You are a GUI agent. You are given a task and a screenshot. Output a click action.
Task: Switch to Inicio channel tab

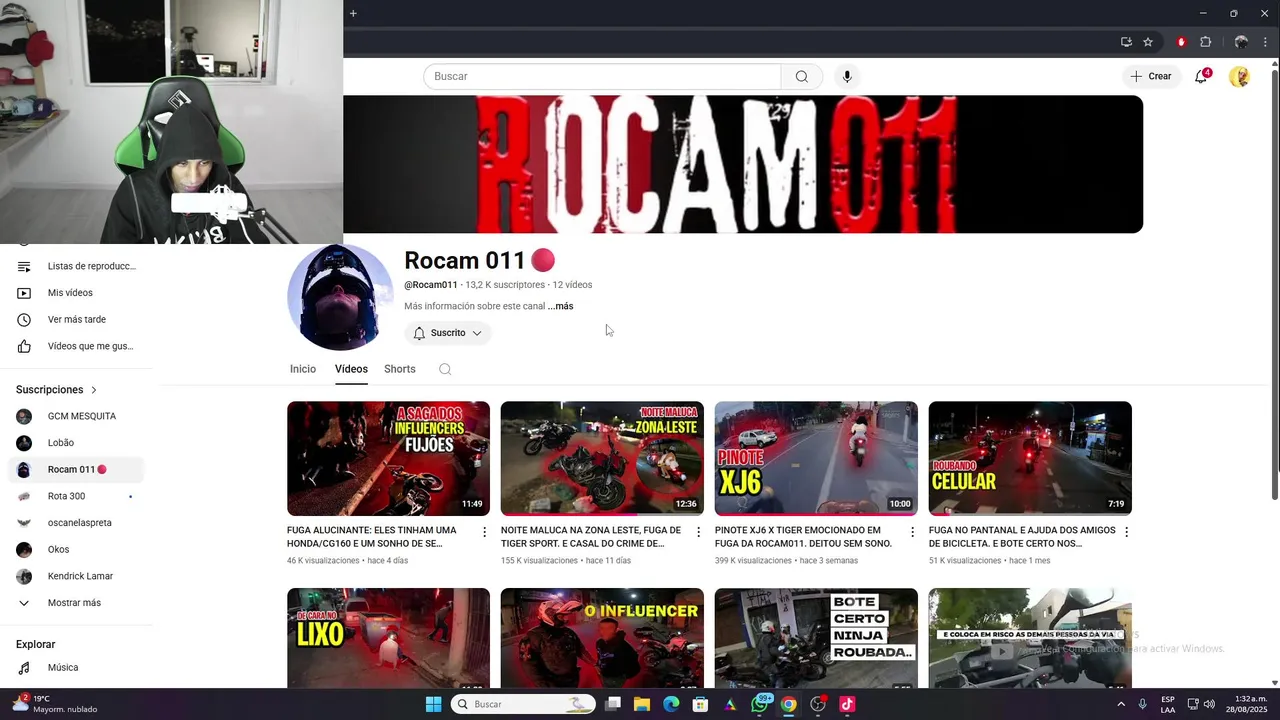pos(303,369)
